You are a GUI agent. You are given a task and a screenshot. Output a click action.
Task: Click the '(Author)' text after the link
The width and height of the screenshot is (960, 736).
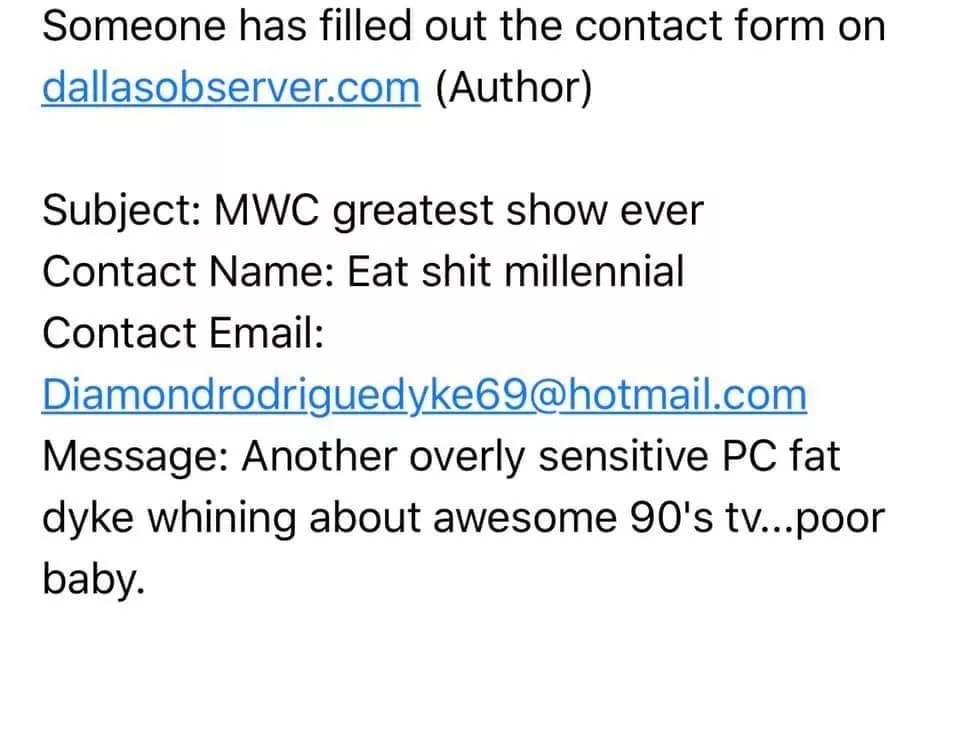tap(513, 88)
